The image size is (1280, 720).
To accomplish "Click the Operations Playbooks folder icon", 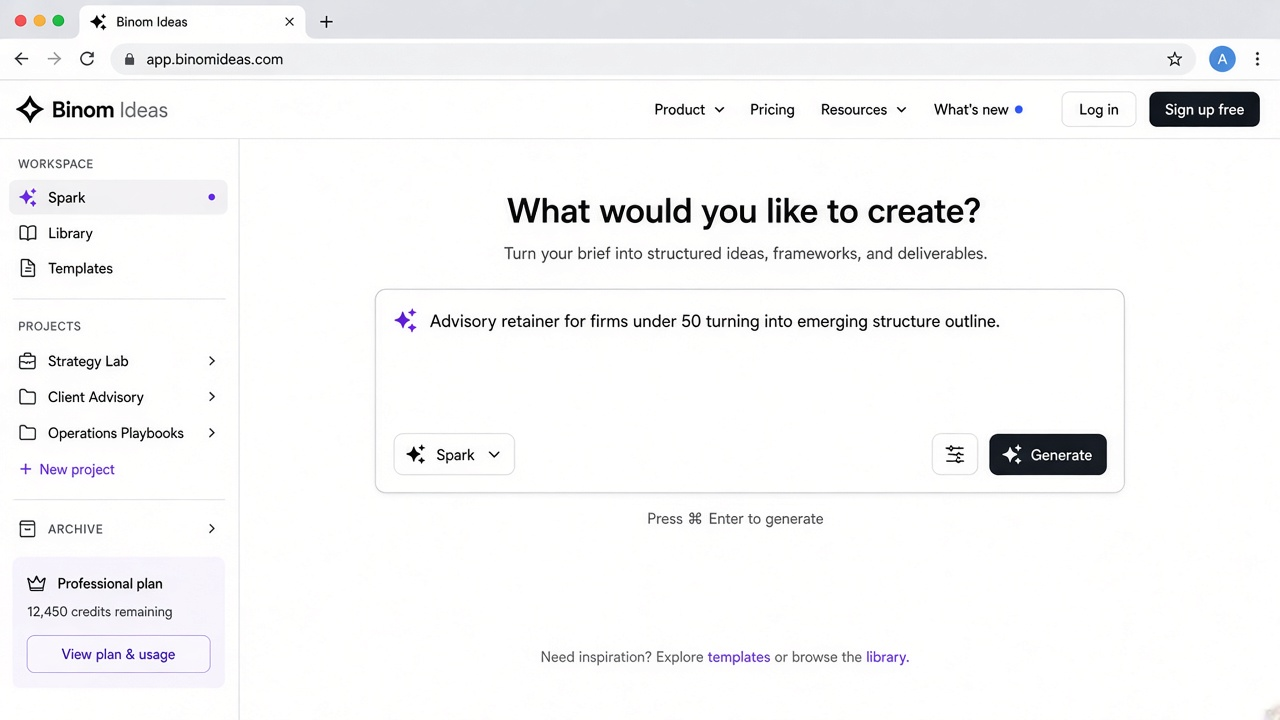I will coord(28,433).
